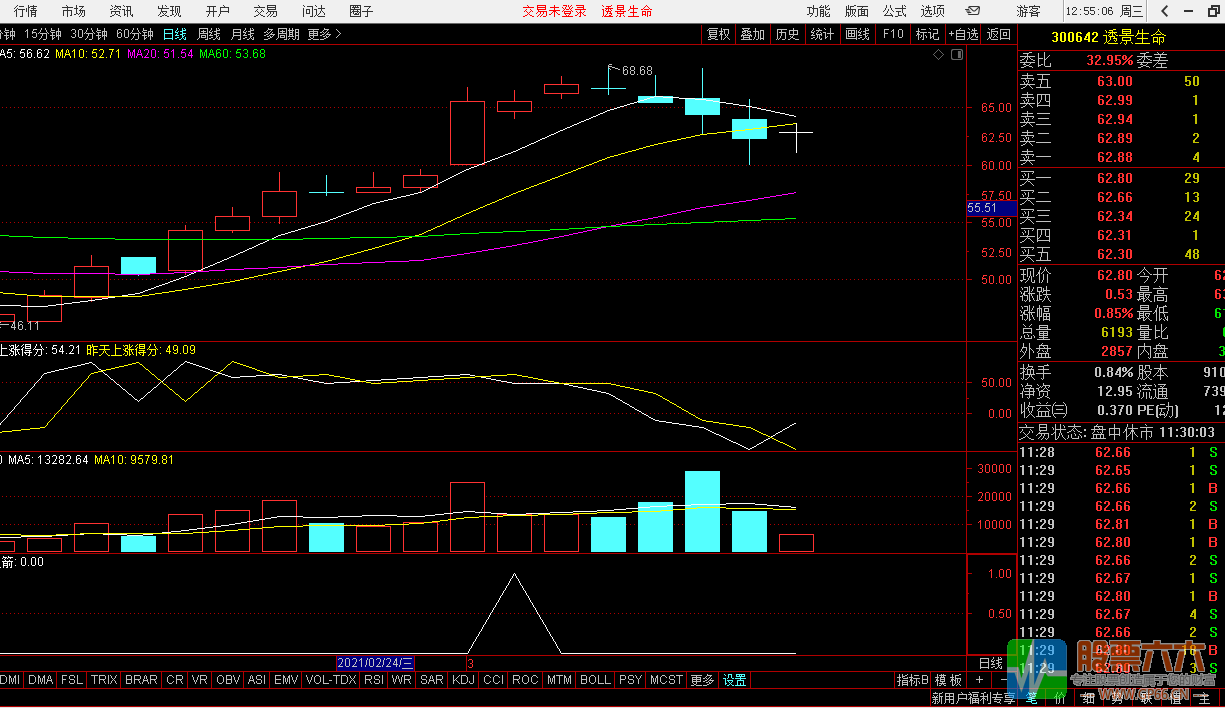Open the 行情 menu
Image resolution: width=1225 pixels, height=709 pixels.
point(26,11)
